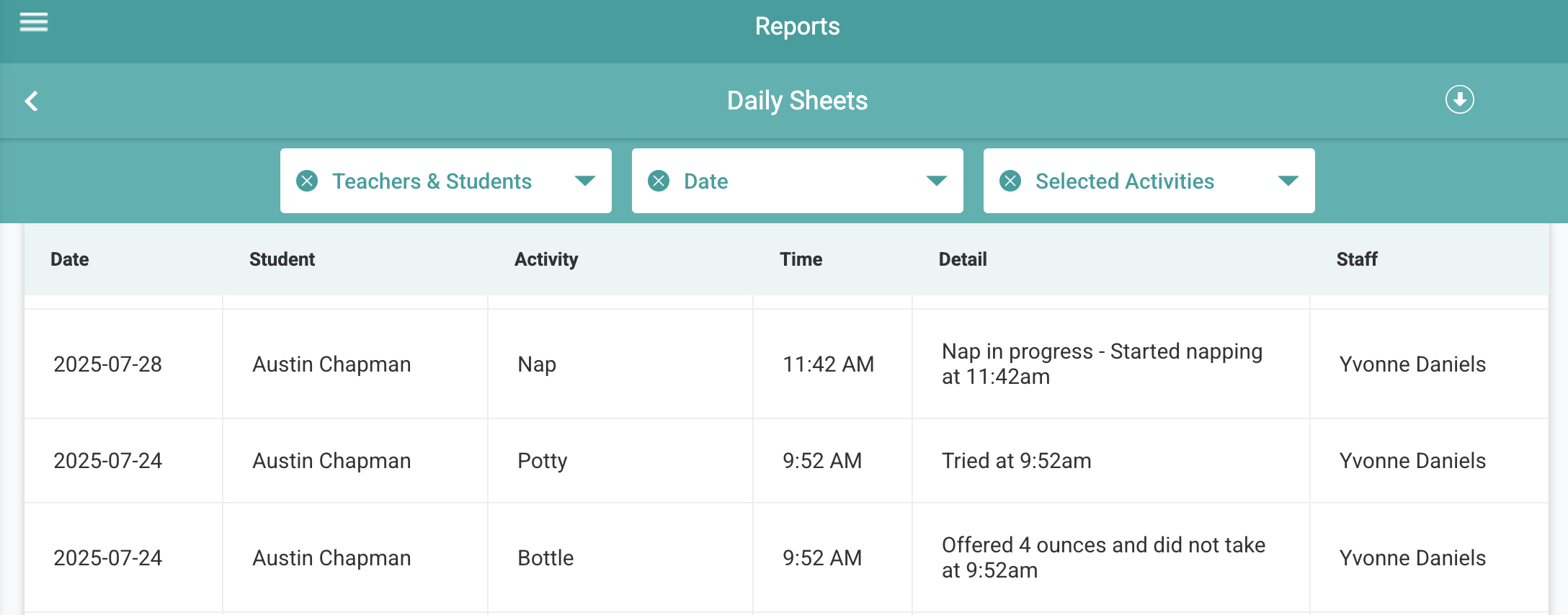
Task: Select the Bottle activity entry
Action: (x=545, y=558)
